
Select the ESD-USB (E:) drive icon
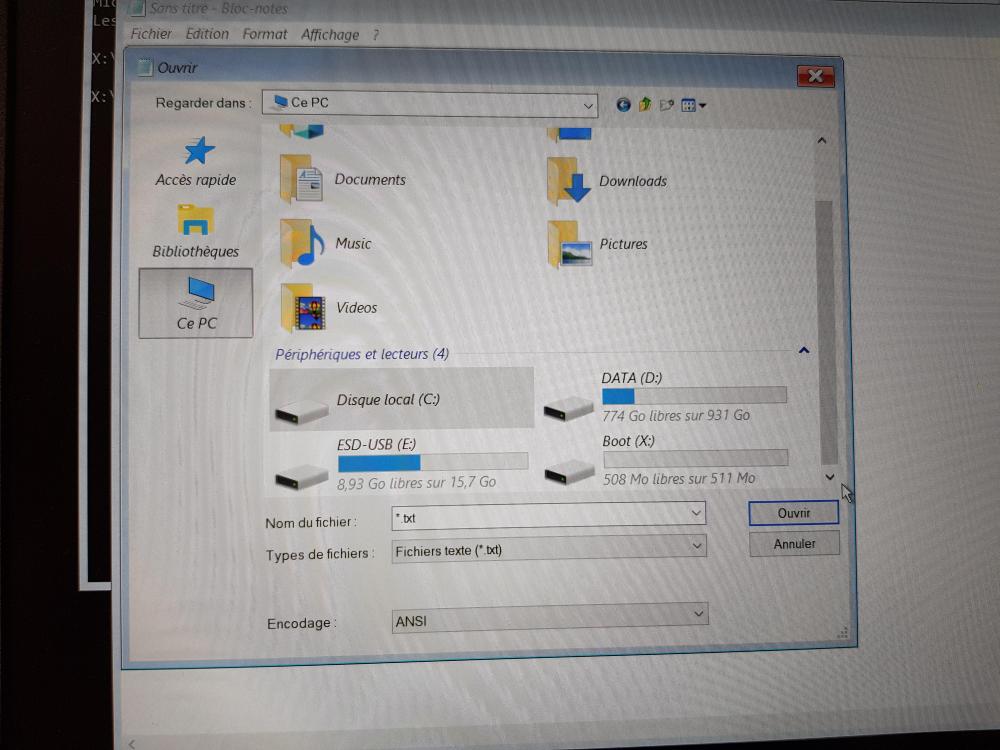click(x=301, y=476)
